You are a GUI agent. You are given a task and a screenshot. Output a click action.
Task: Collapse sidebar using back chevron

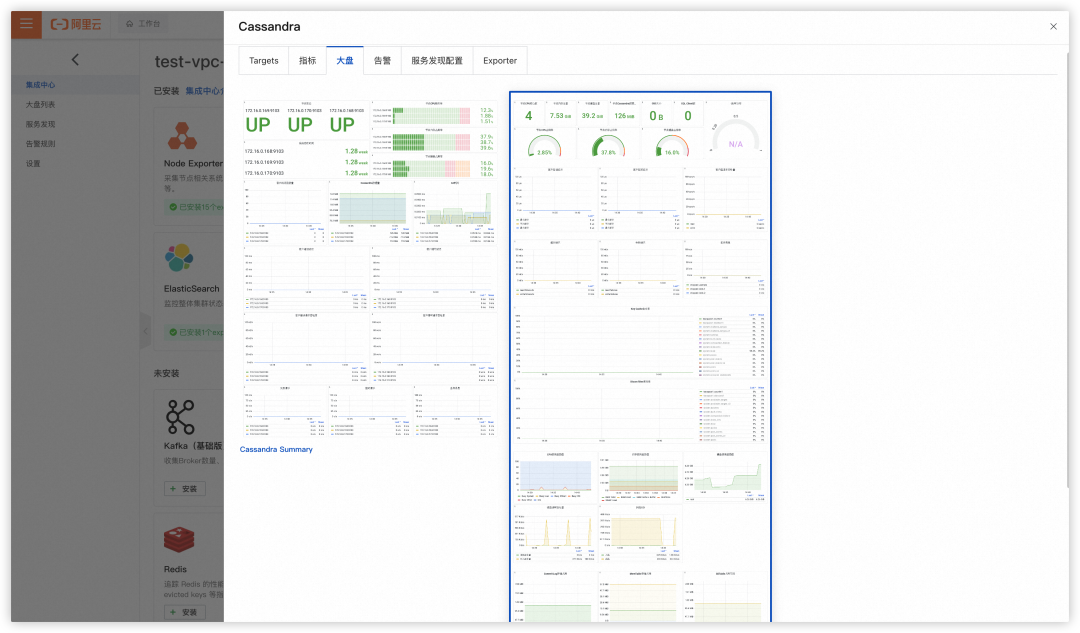point(75,60)
